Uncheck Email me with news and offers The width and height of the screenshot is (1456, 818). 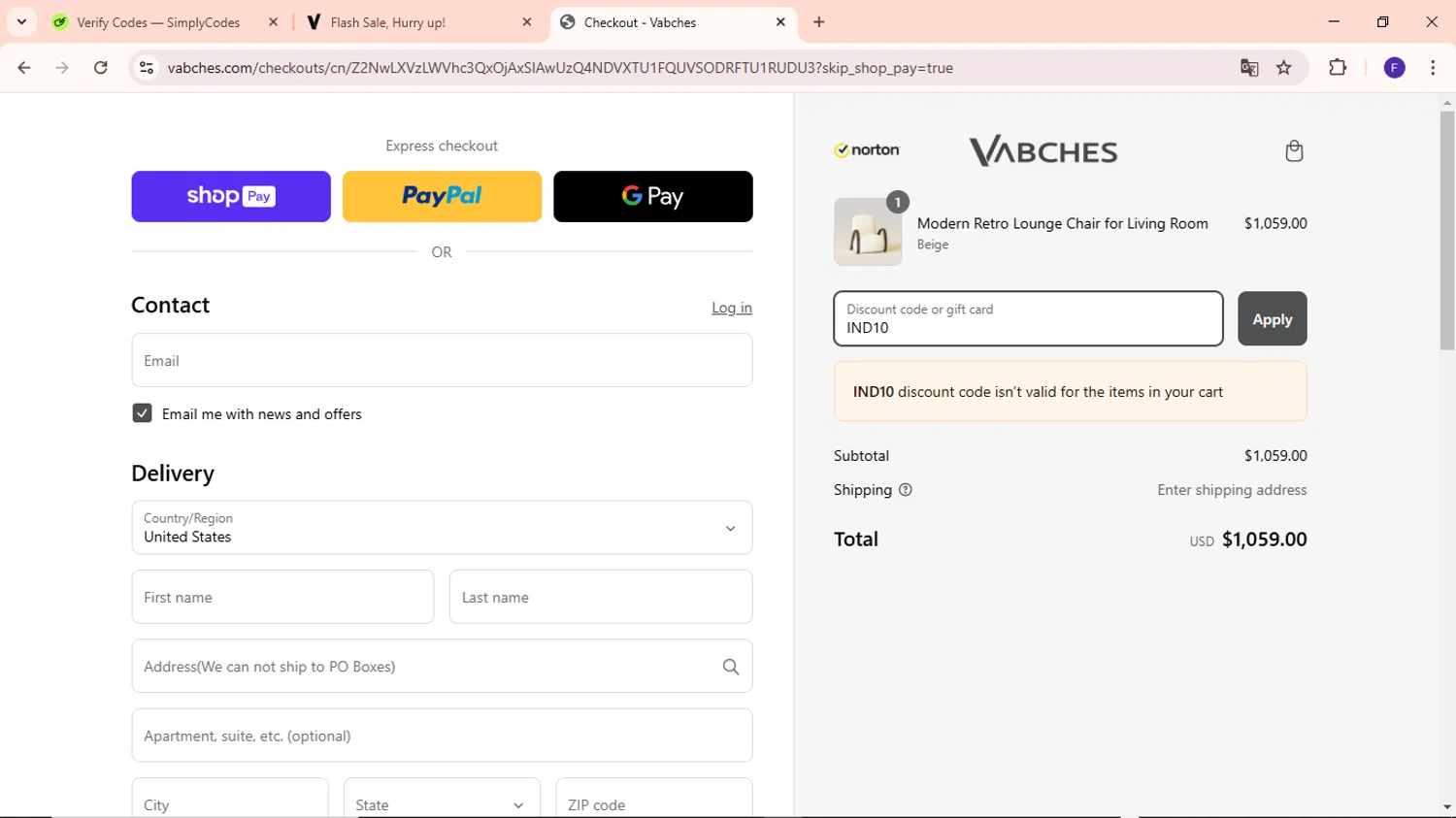[142, 413]
